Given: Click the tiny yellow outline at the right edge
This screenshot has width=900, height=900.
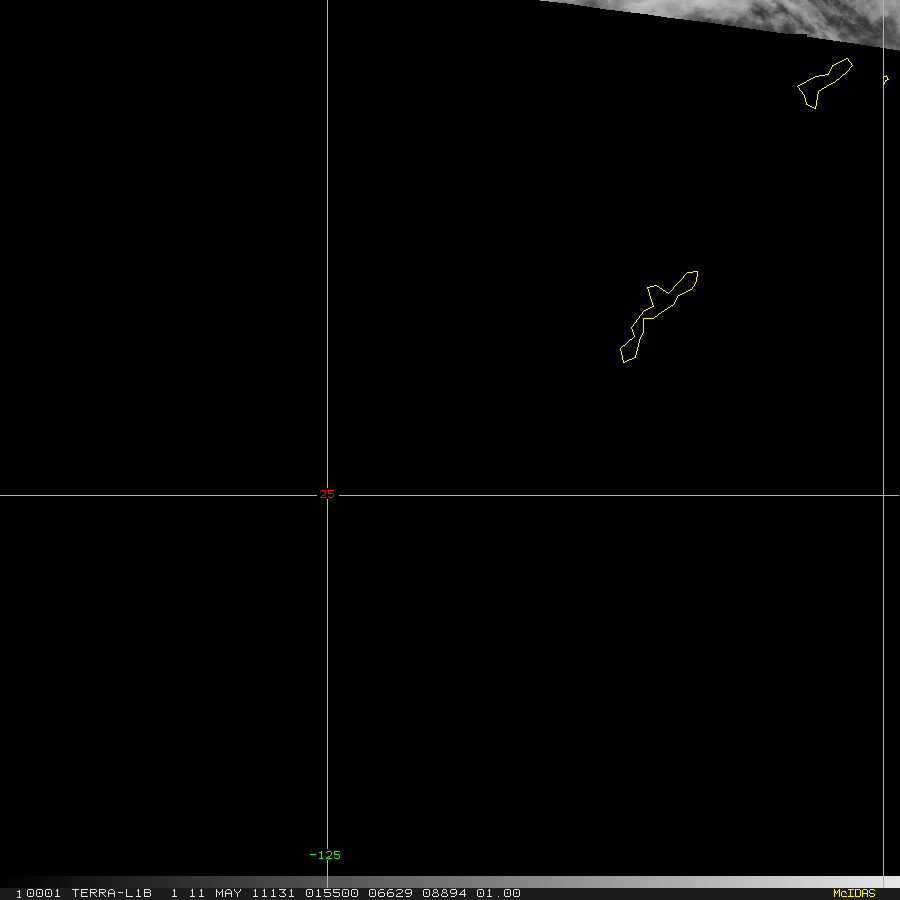Looking at the screenshot, I should (886, 80).
